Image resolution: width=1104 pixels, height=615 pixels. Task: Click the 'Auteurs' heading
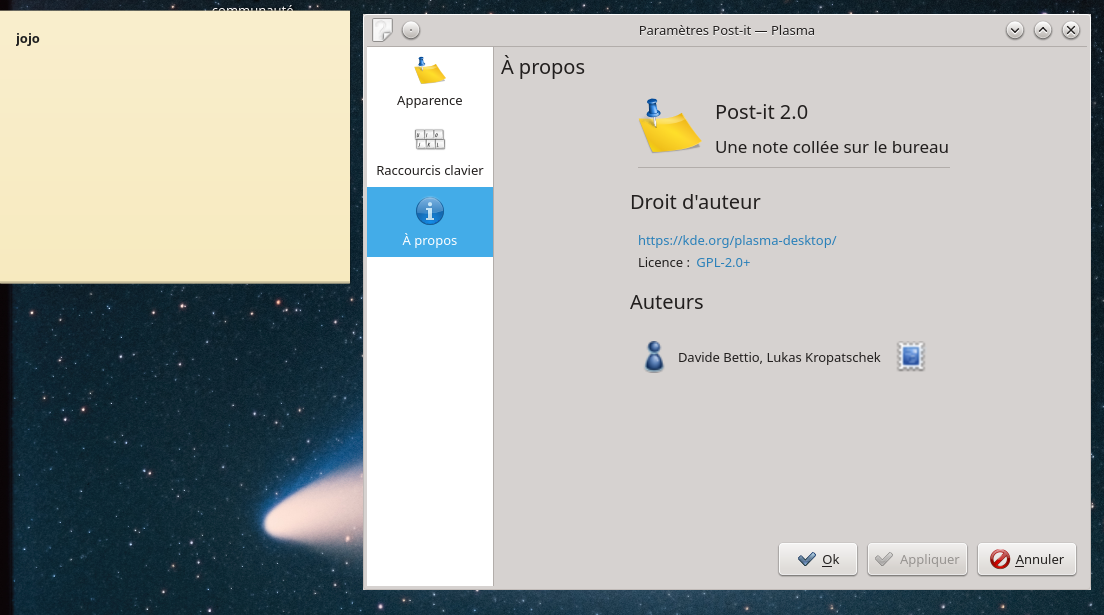coord(666,302)
